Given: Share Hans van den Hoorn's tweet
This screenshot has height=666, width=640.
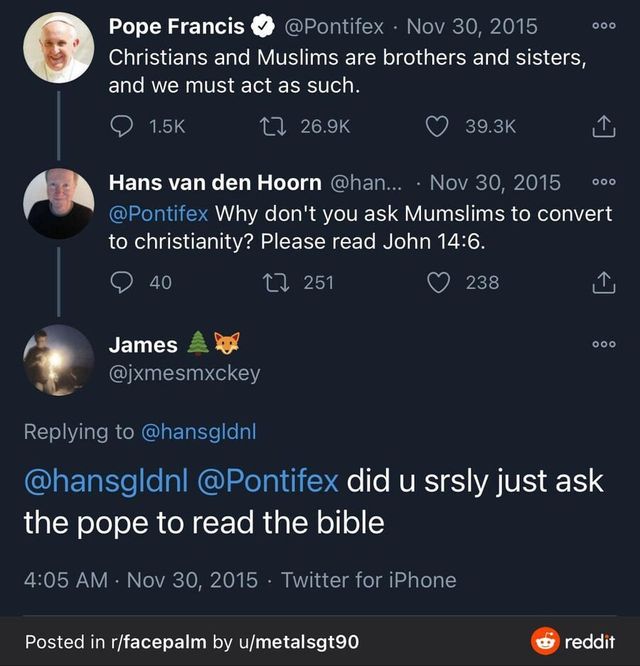Looking at the screenshot, I should click(x=603, y=284).
